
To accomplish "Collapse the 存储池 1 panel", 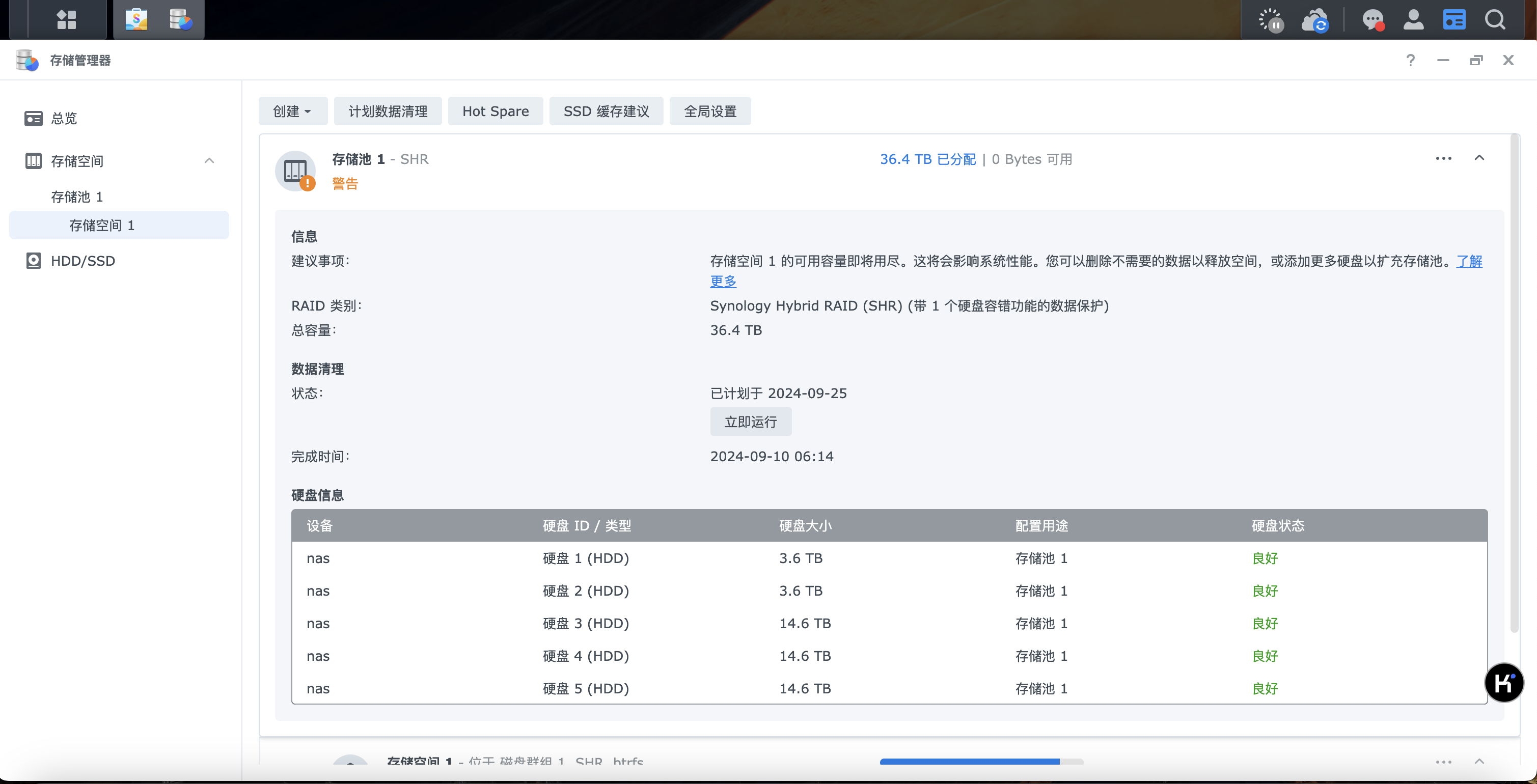I will (x=1480, y=158).
